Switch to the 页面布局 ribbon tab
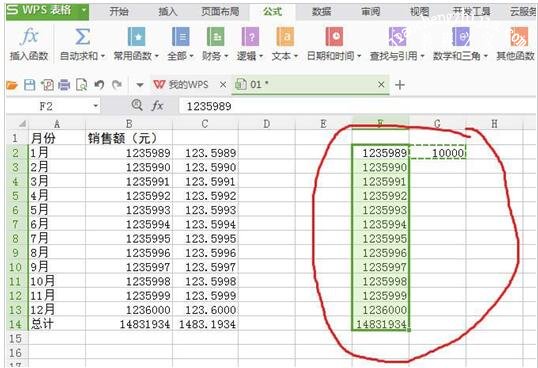Viewport: 538px width, 368px height. [220, 12]
